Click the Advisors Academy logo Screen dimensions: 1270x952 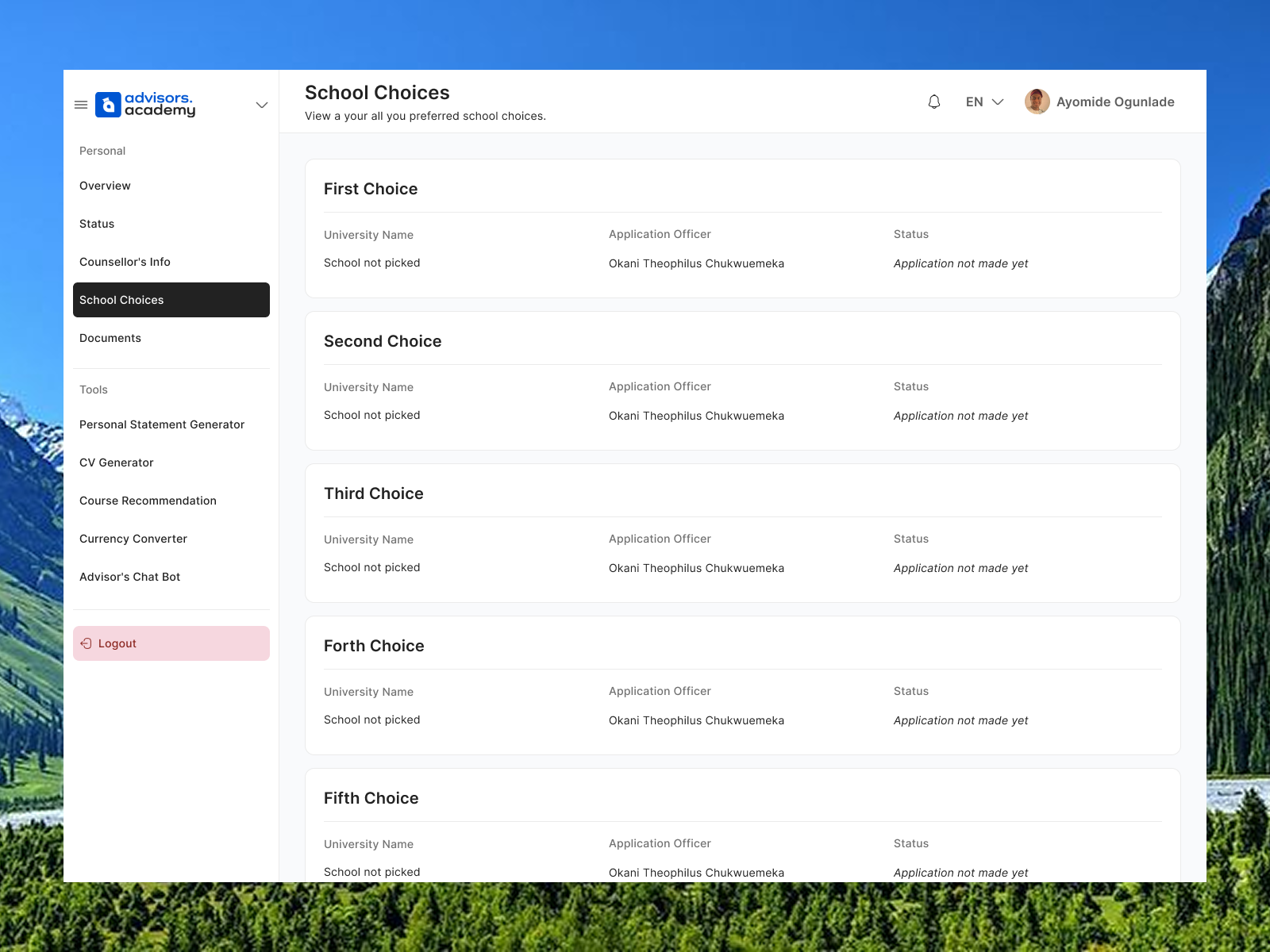[145, 105]
